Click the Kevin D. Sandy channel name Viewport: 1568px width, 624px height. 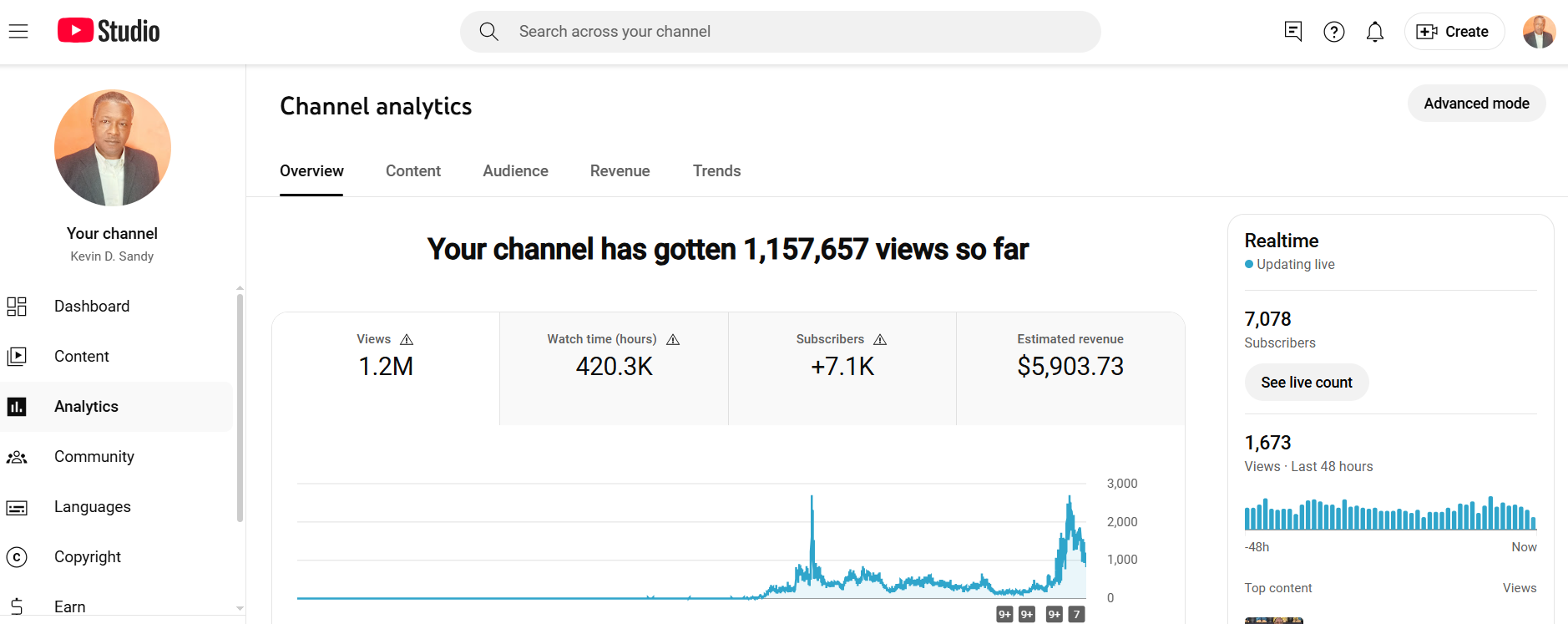pyautogui.click(x=112, y=256)
